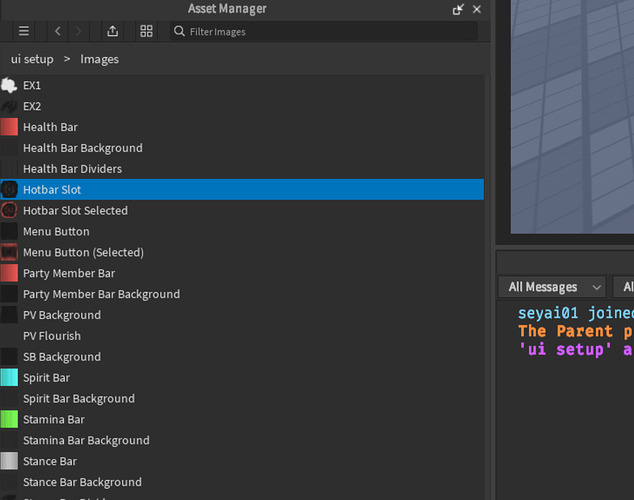This screenshot has height=500, width=634.
Task: Undock the Asset Manager panel
Action: point(458,9)
